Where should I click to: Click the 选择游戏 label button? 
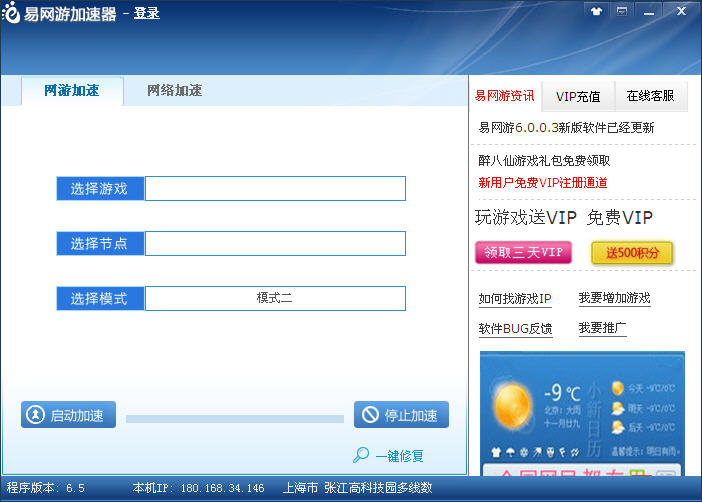pyautogui.click(x=100, y=189)
